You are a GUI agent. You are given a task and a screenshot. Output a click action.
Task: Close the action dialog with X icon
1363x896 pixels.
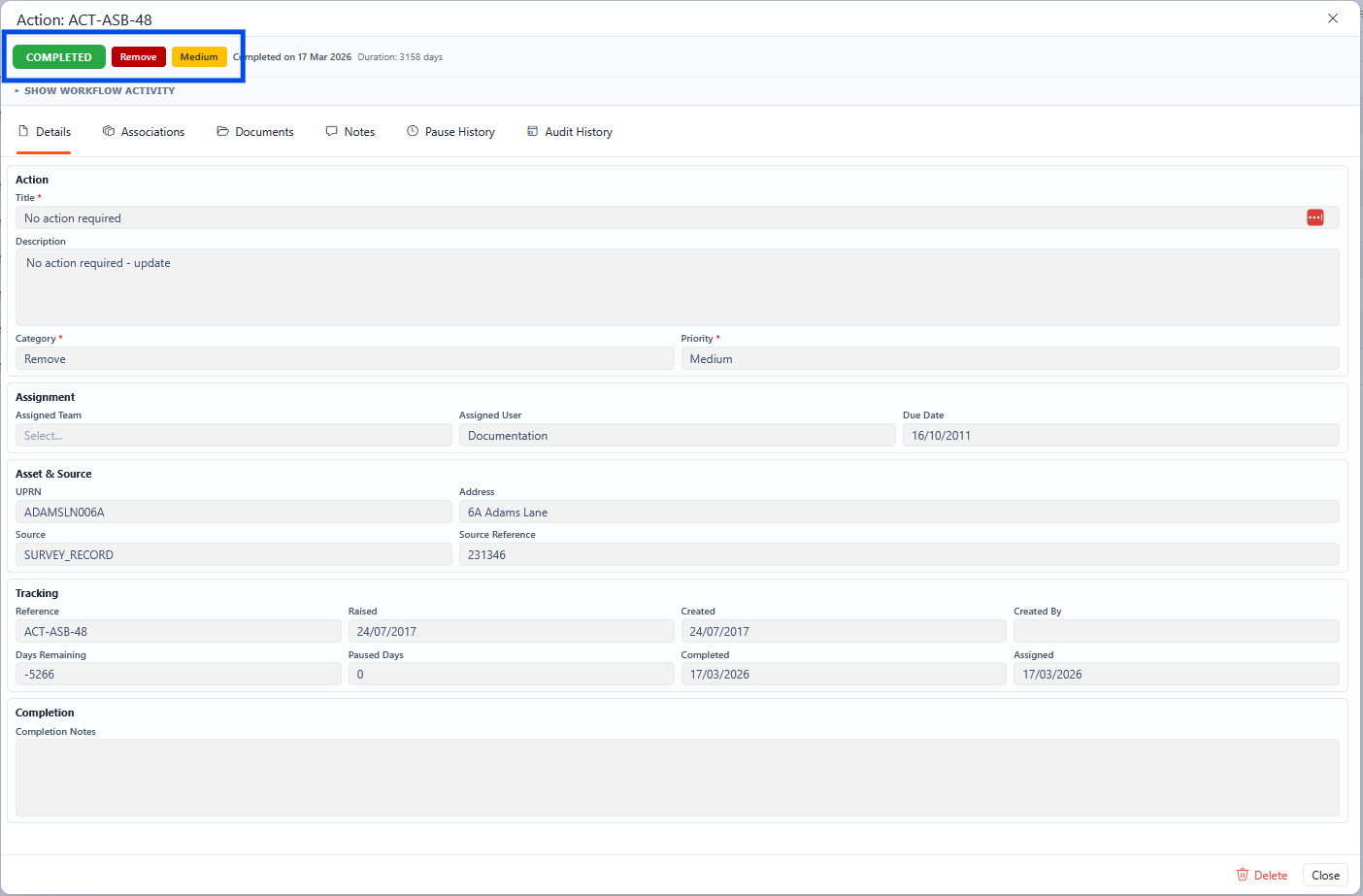[x=1333, y=18]
